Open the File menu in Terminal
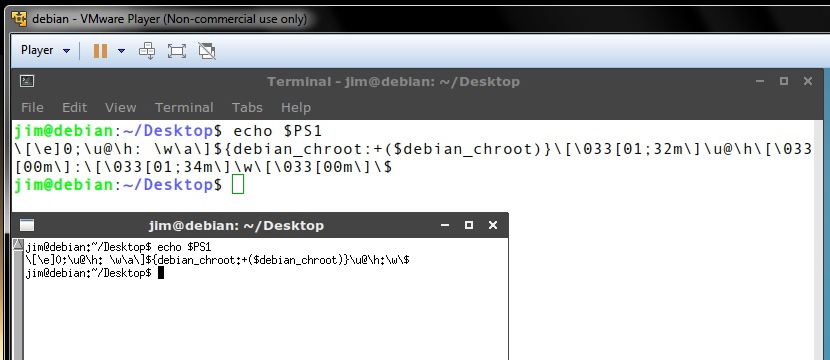Viewport: 830px width, 360px height. click(x=32, y=107)
